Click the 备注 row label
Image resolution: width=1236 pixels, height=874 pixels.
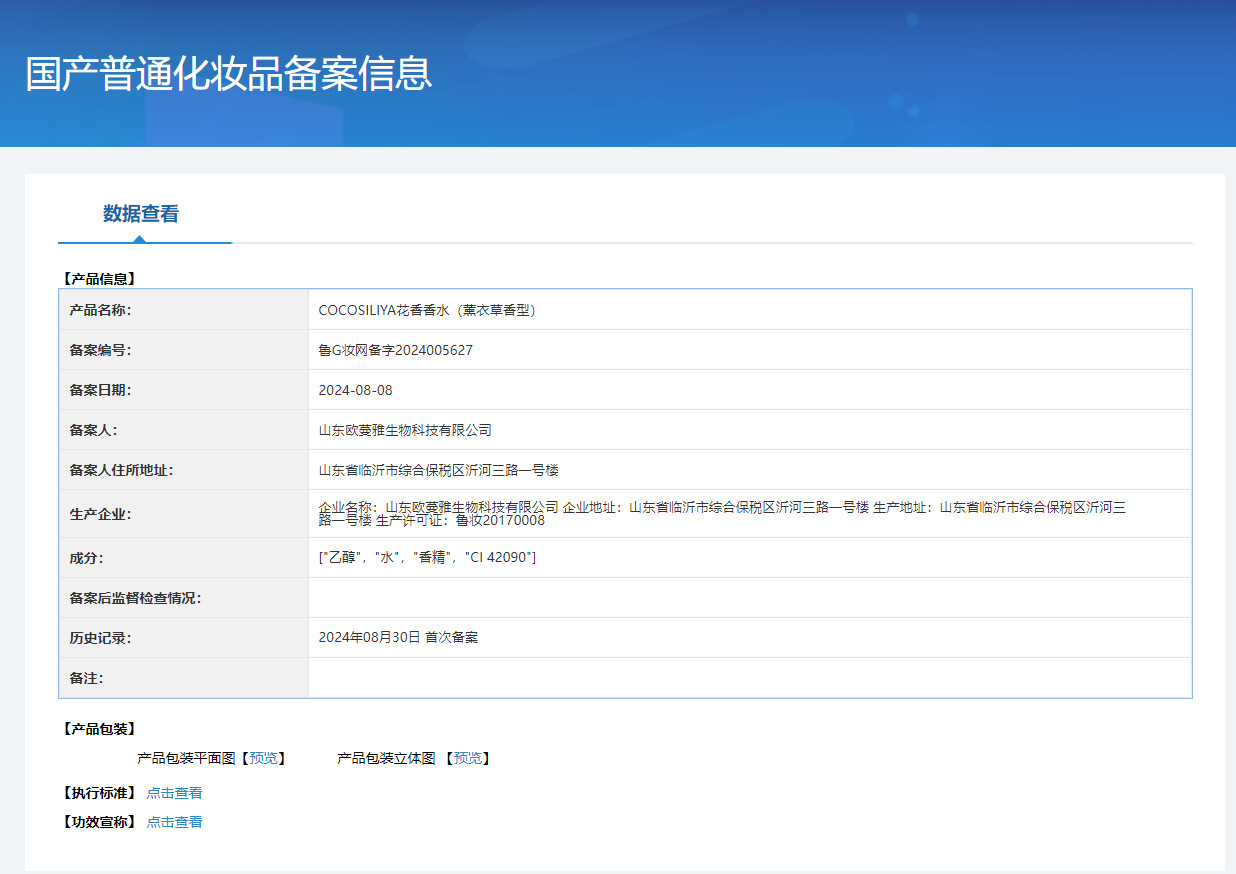tap(86, 678)
